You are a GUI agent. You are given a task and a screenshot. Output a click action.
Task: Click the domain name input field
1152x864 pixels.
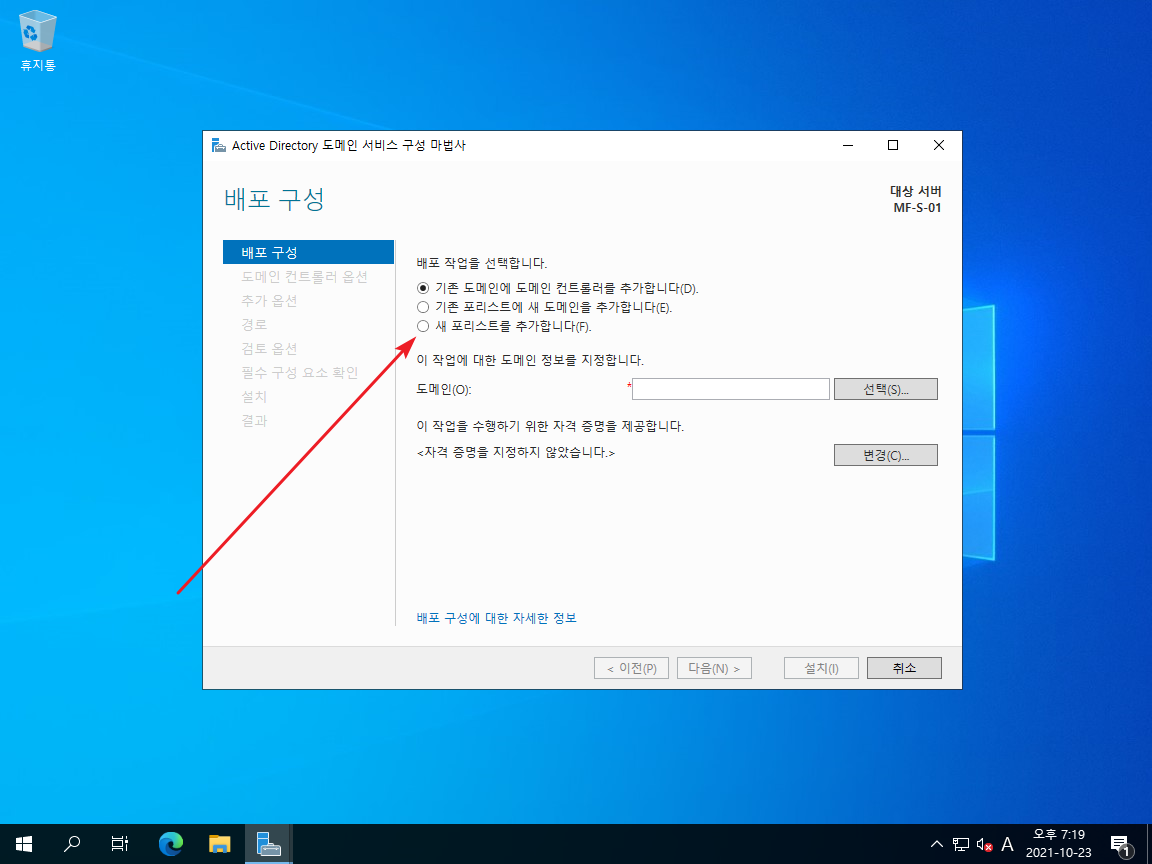click(x=730, y=389)
